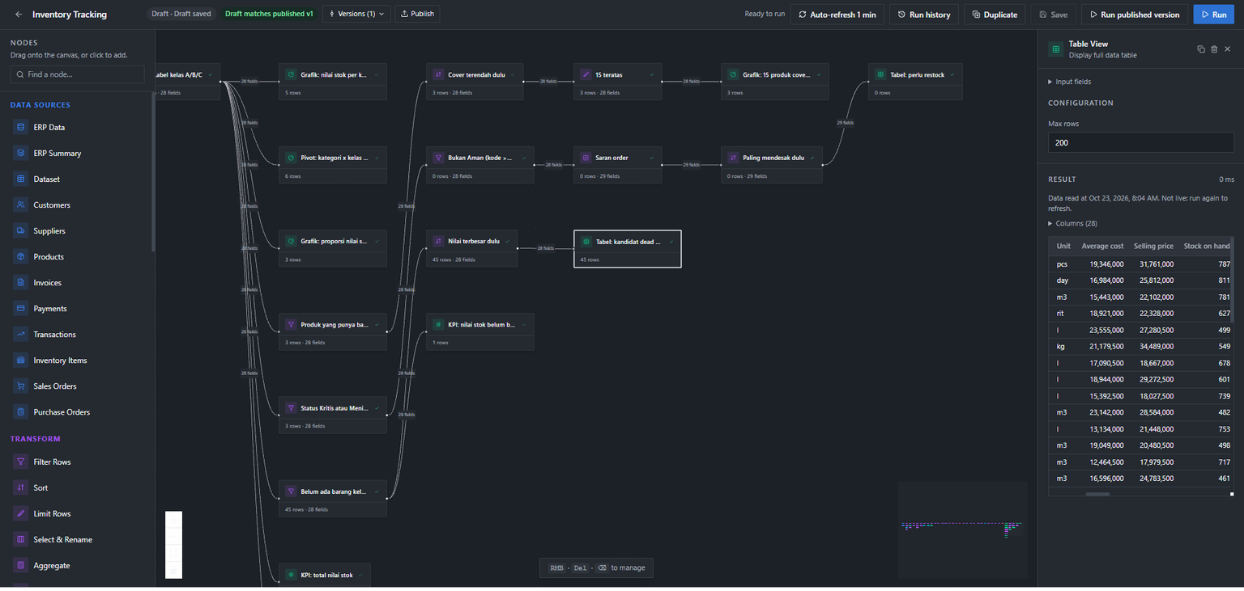Add the ERP Data source node

pos(77,127)
